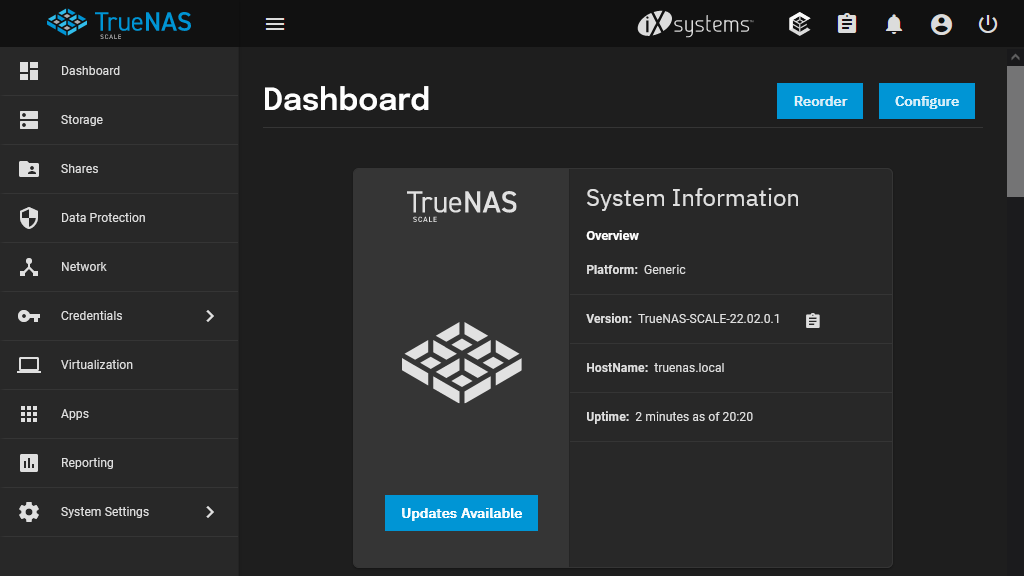Screen dimensions: 1024x576
Task: Toggle the hamburger sidebar menu
Action: coord(275,24)
